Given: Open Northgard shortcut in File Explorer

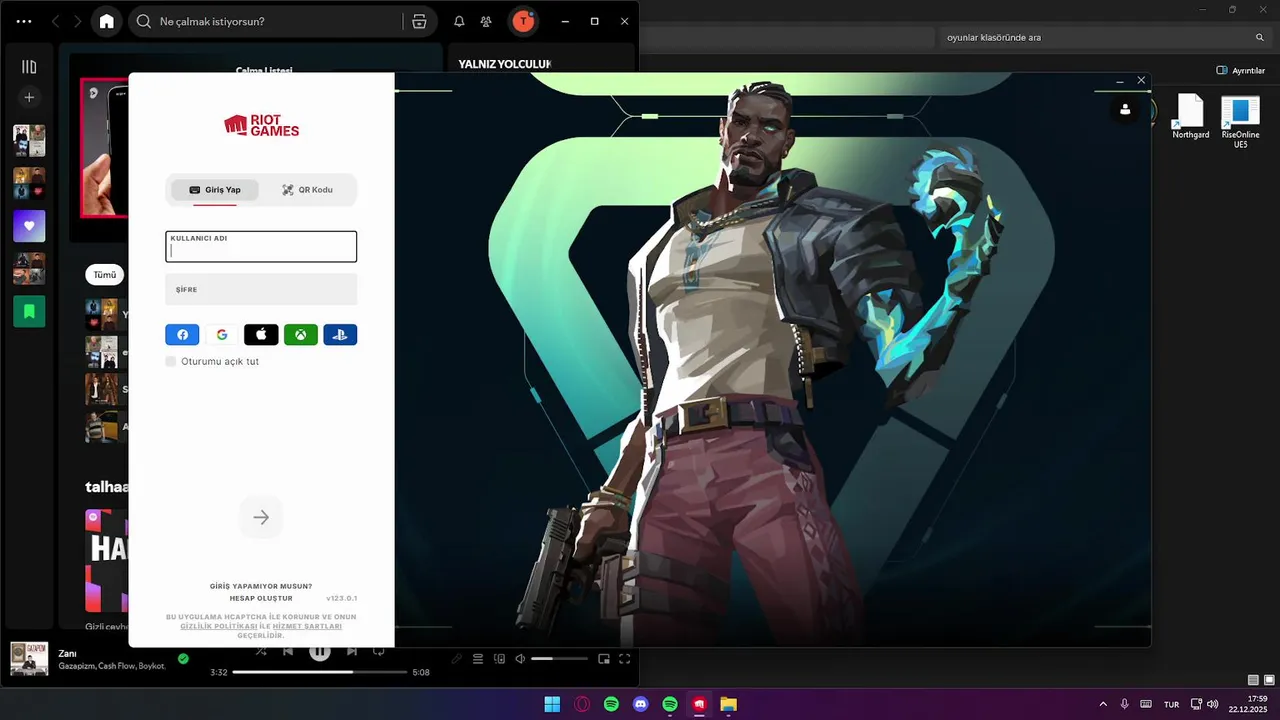Looking at the screenshot, I should pos(1190,117).
